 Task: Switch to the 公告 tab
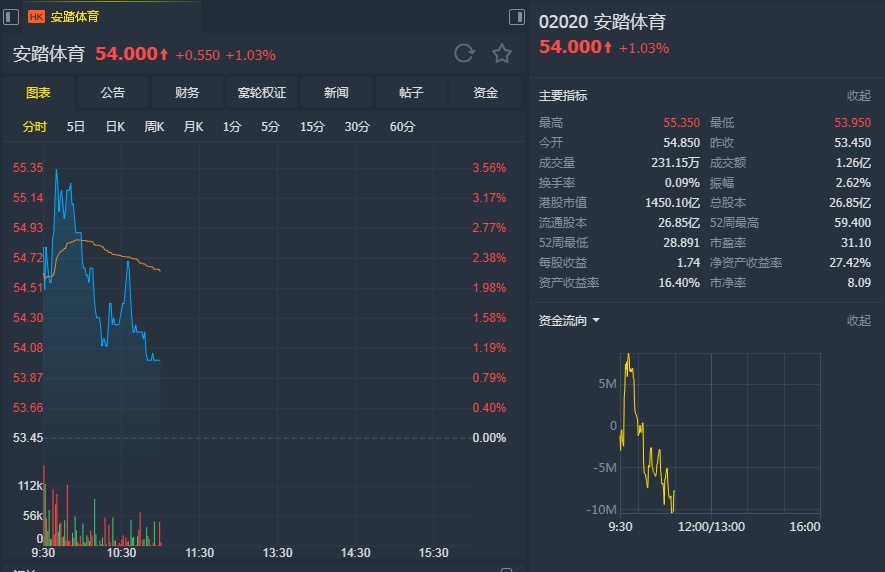(x=113, y=93)
